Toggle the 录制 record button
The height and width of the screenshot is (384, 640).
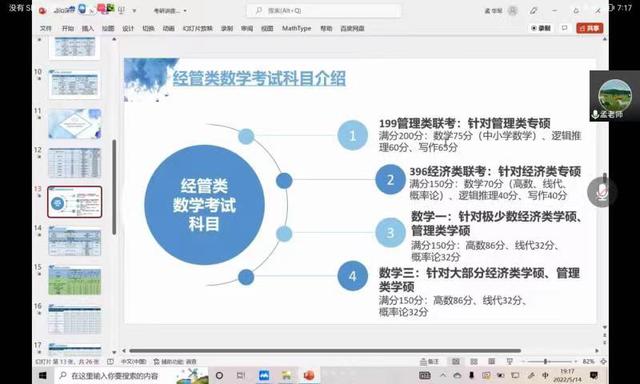tap(541, 28)
